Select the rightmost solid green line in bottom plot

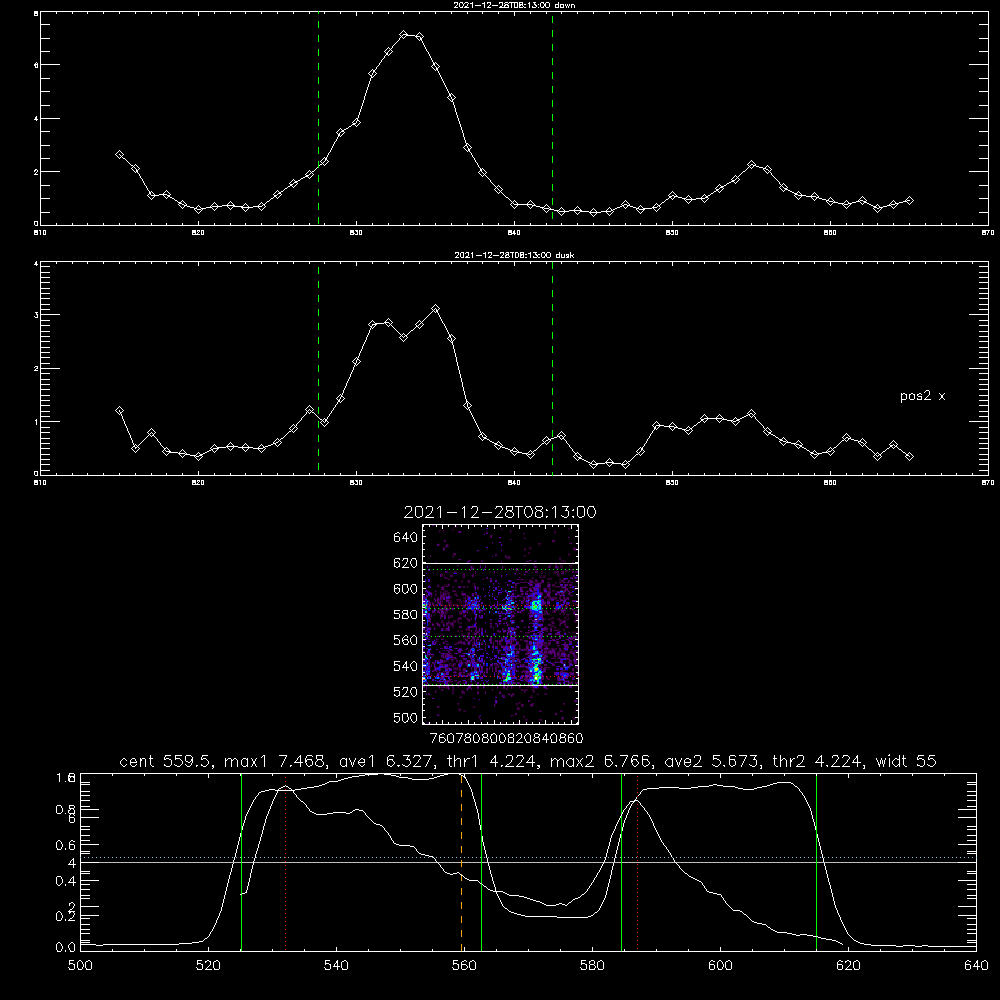click(x=816, y=861)
